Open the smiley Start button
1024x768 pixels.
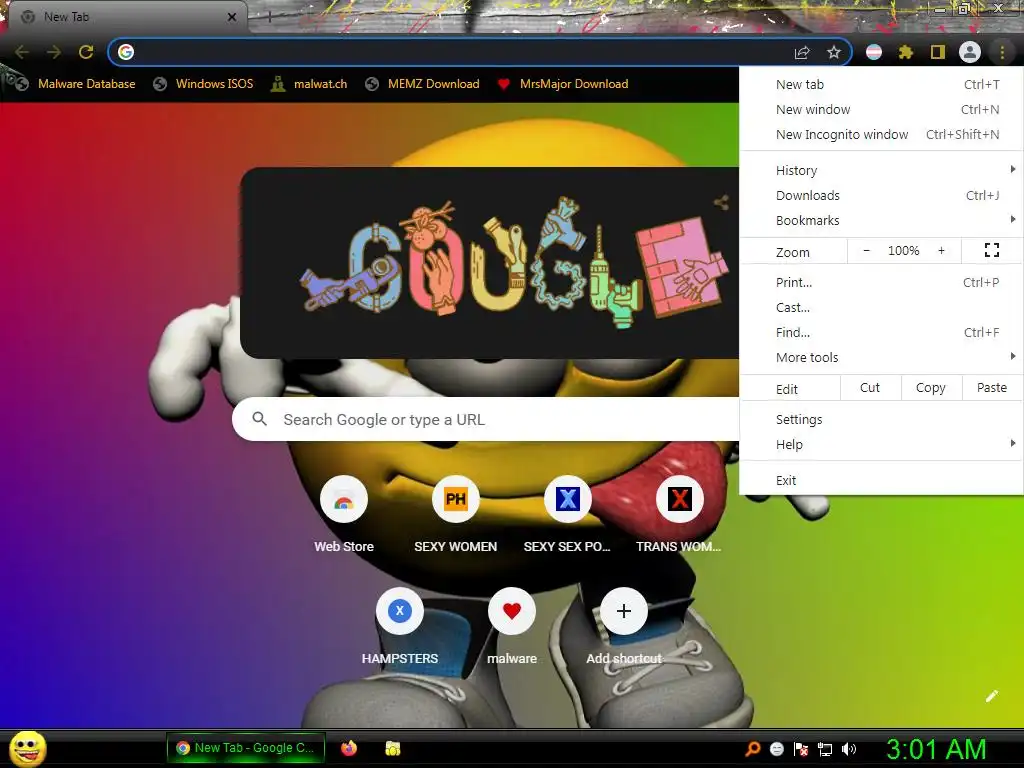click(x=27, y=748)
